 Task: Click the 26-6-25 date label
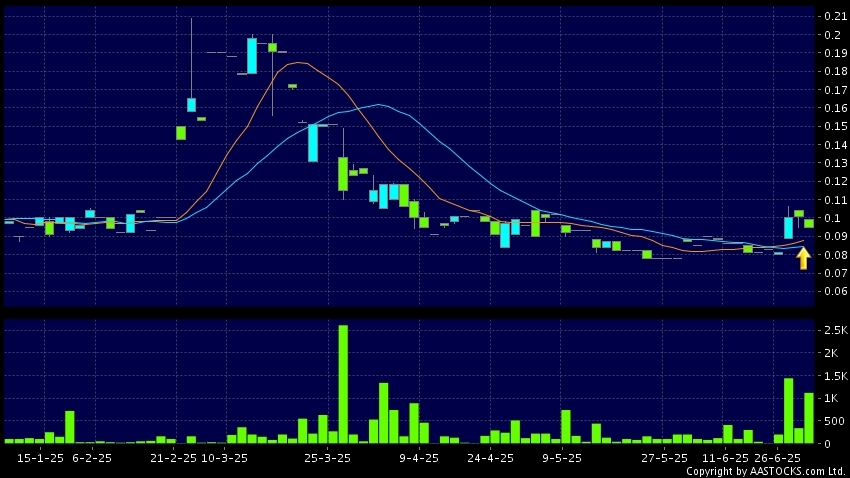[777, 458]
